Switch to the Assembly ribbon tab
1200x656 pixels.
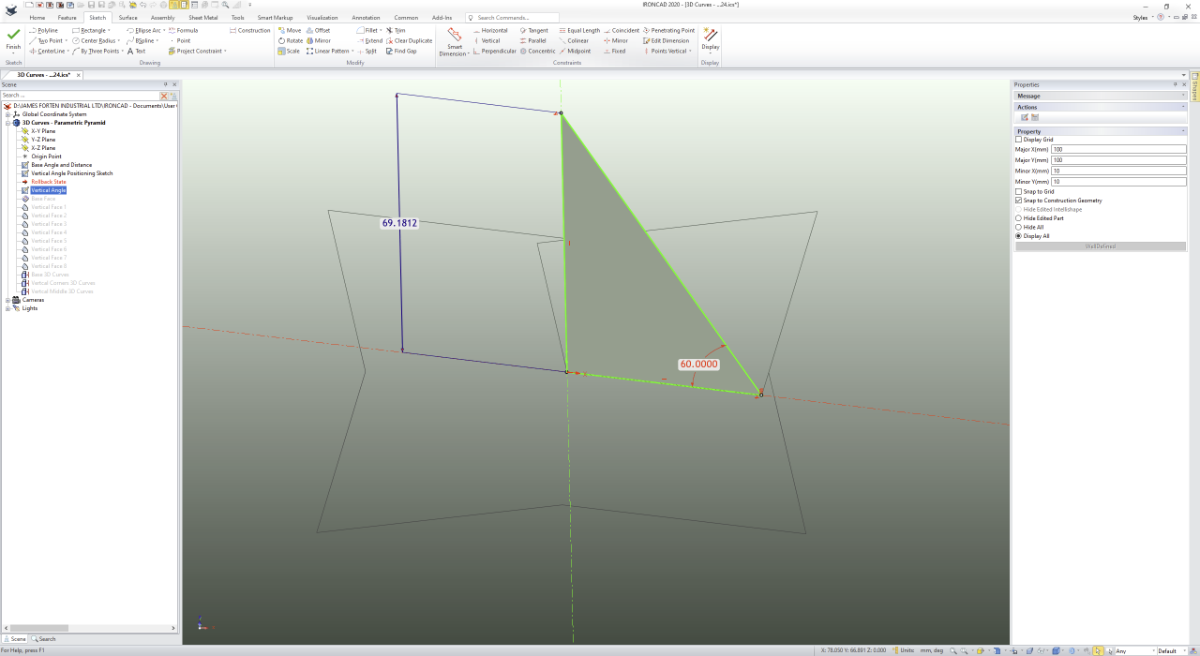point(163,18)
